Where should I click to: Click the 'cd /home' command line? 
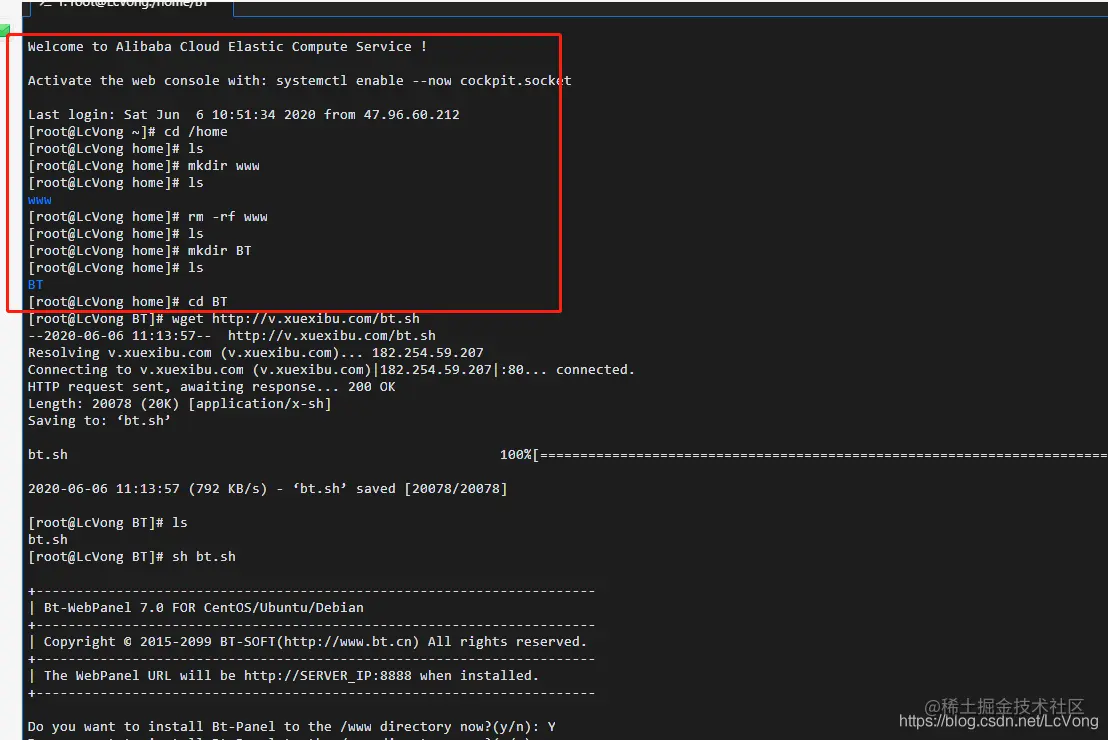coord(127,131)
